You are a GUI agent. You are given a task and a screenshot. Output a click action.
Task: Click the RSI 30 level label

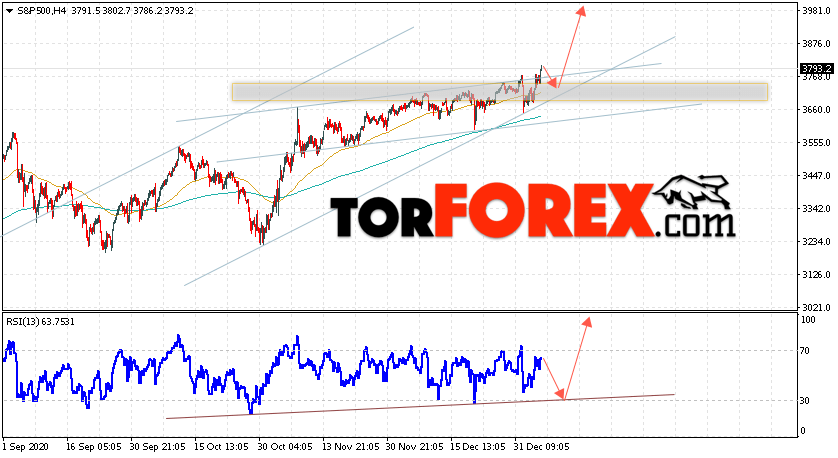pyautogui.click(x=805, y=401)
